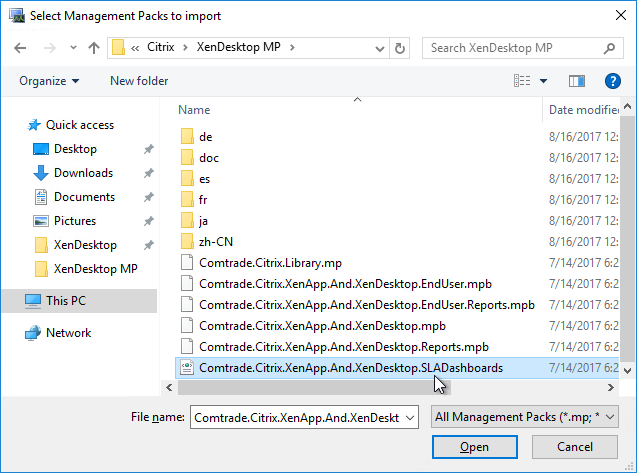
Task: Click the pin icon next to Pictures
Action: 149,221
